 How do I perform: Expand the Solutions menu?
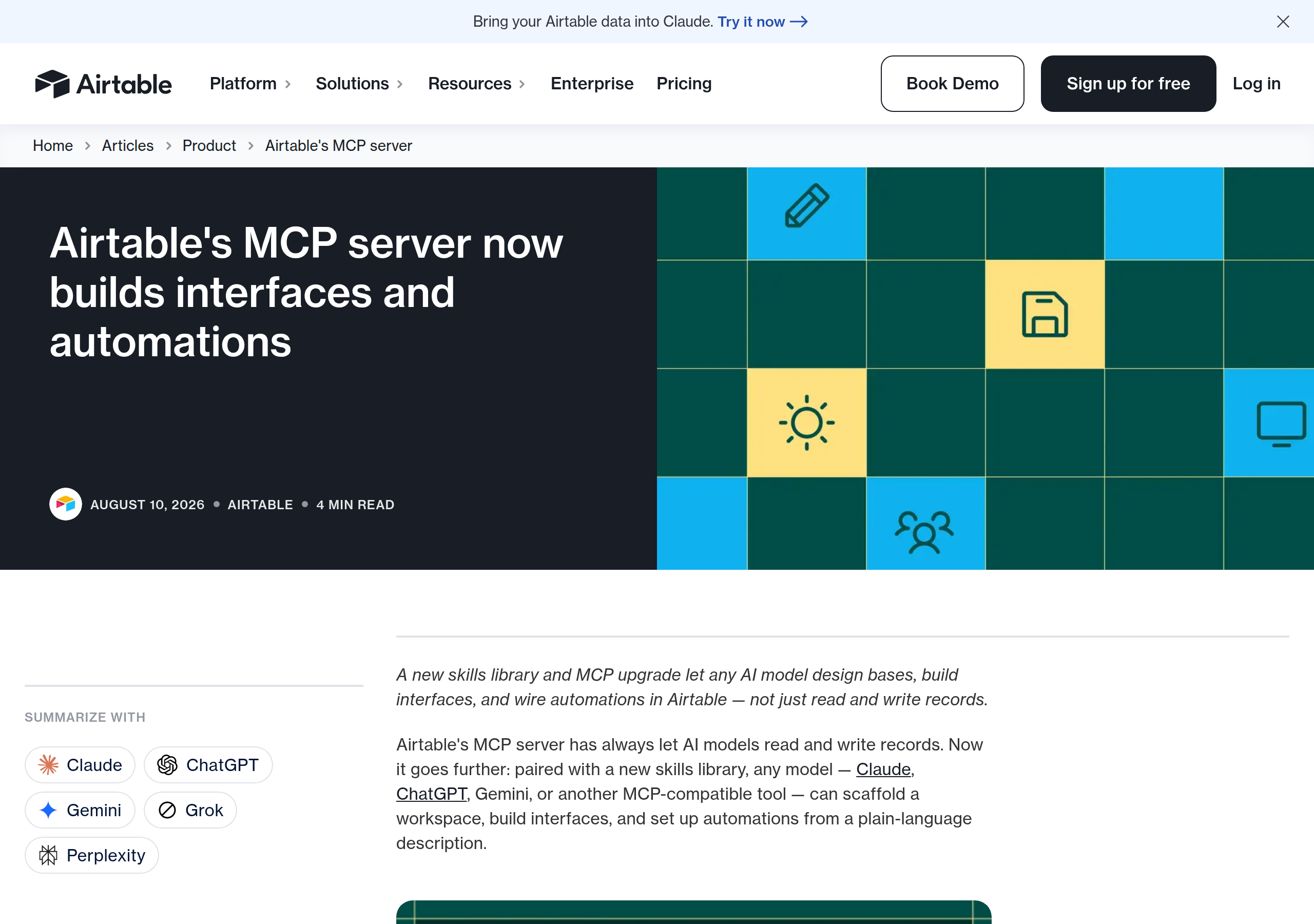point(359,84)
